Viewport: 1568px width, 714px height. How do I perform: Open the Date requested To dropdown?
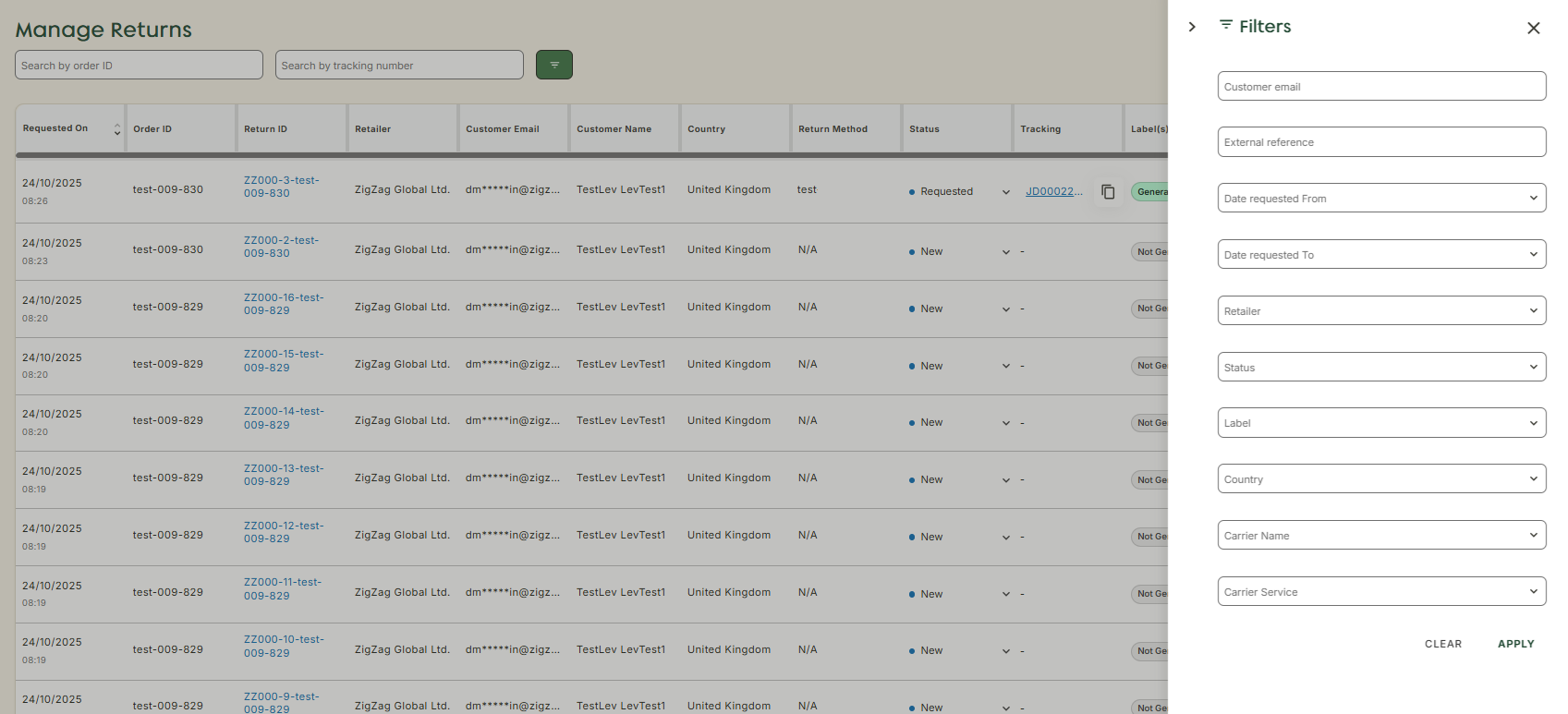[x=1380, y=254]
